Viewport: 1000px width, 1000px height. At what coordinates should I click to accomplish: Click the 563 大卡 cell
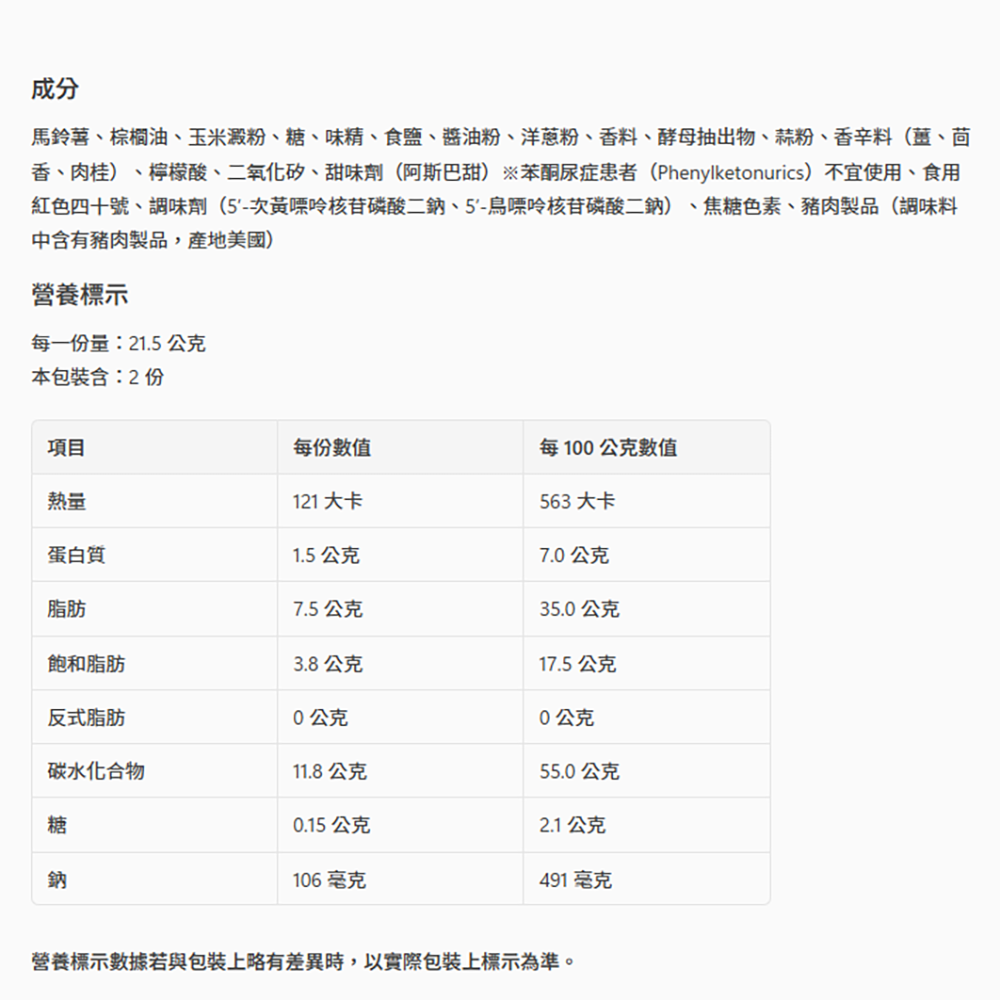click(577, 502)
